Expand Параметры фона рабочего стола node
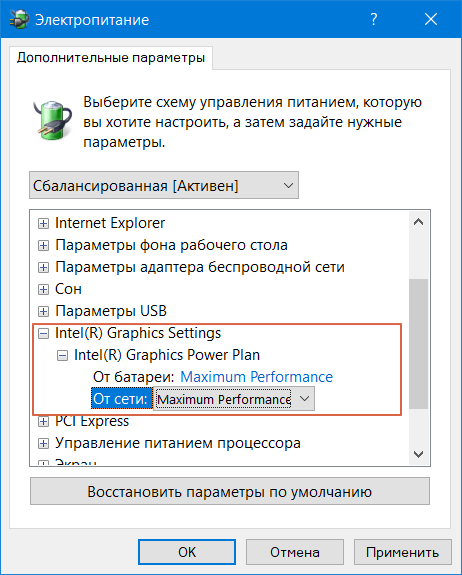Viewport: 462px width, 575px height. 43,245
